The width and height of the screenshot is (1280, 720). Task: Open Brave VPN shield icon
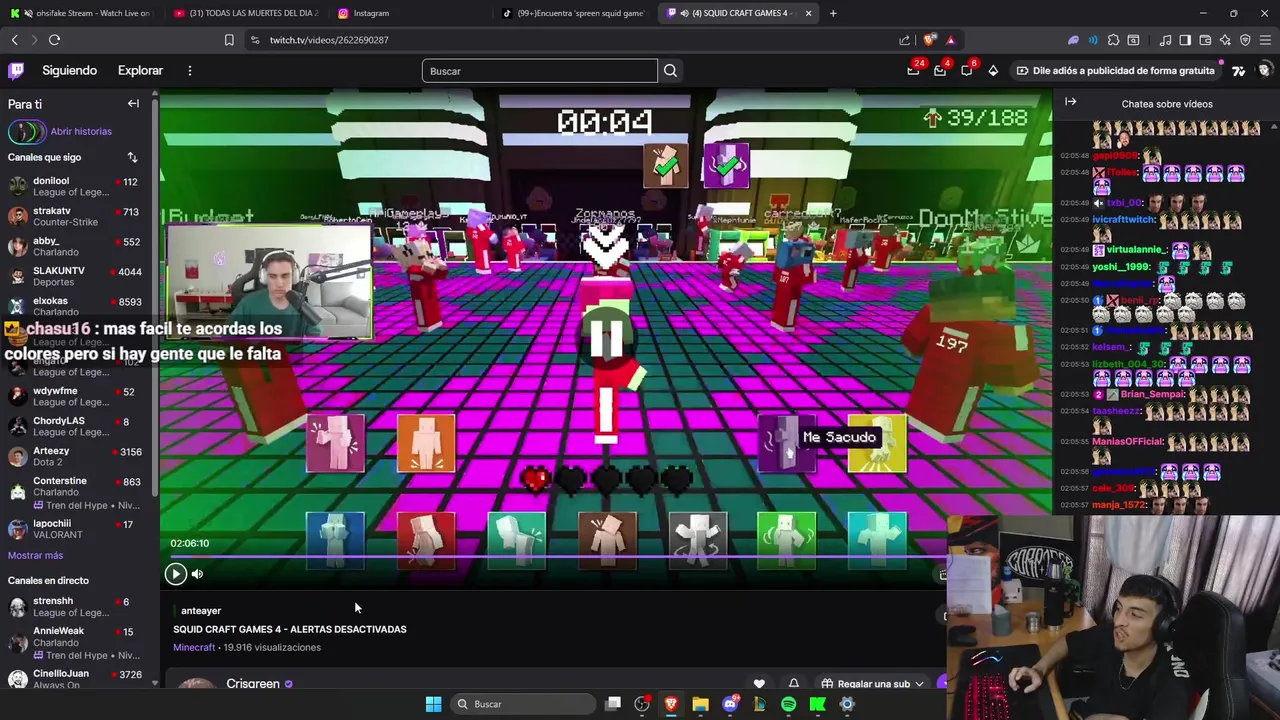1245,40
